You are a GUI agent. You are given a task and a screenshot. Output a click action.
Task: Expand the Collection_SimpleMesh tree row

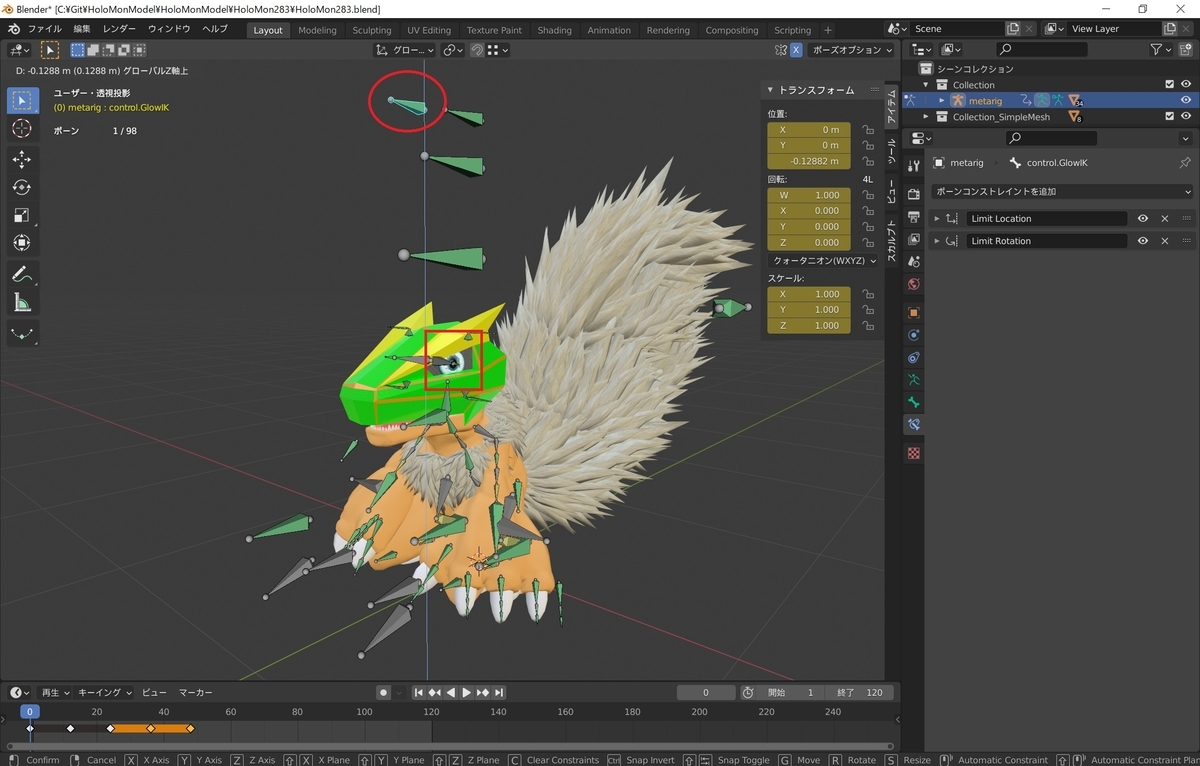coord(926,117)
